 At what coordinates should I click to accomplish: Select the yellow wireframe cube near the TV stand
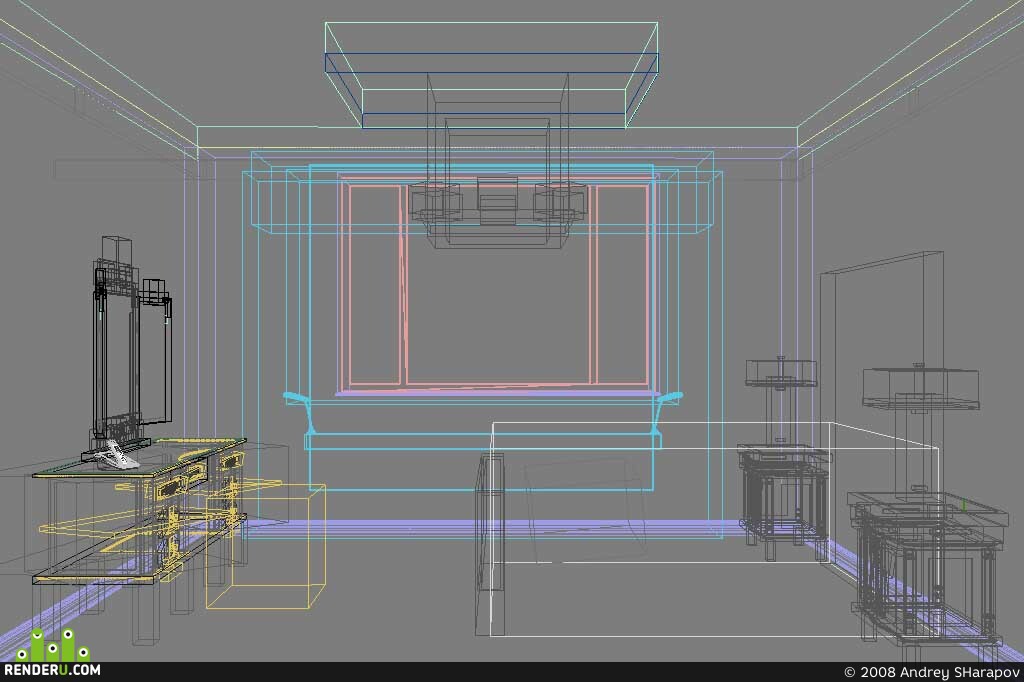pos(266,546)
